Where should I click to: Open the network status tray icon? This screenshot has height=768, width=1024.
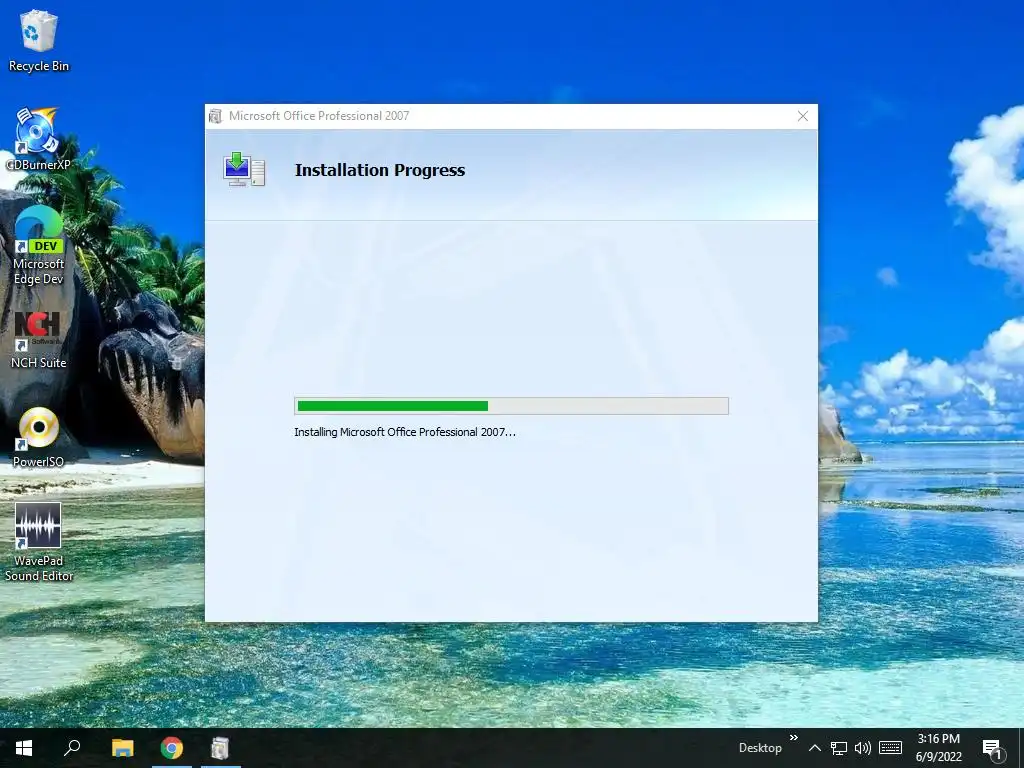pyautogui.click(x=839, y=748)
